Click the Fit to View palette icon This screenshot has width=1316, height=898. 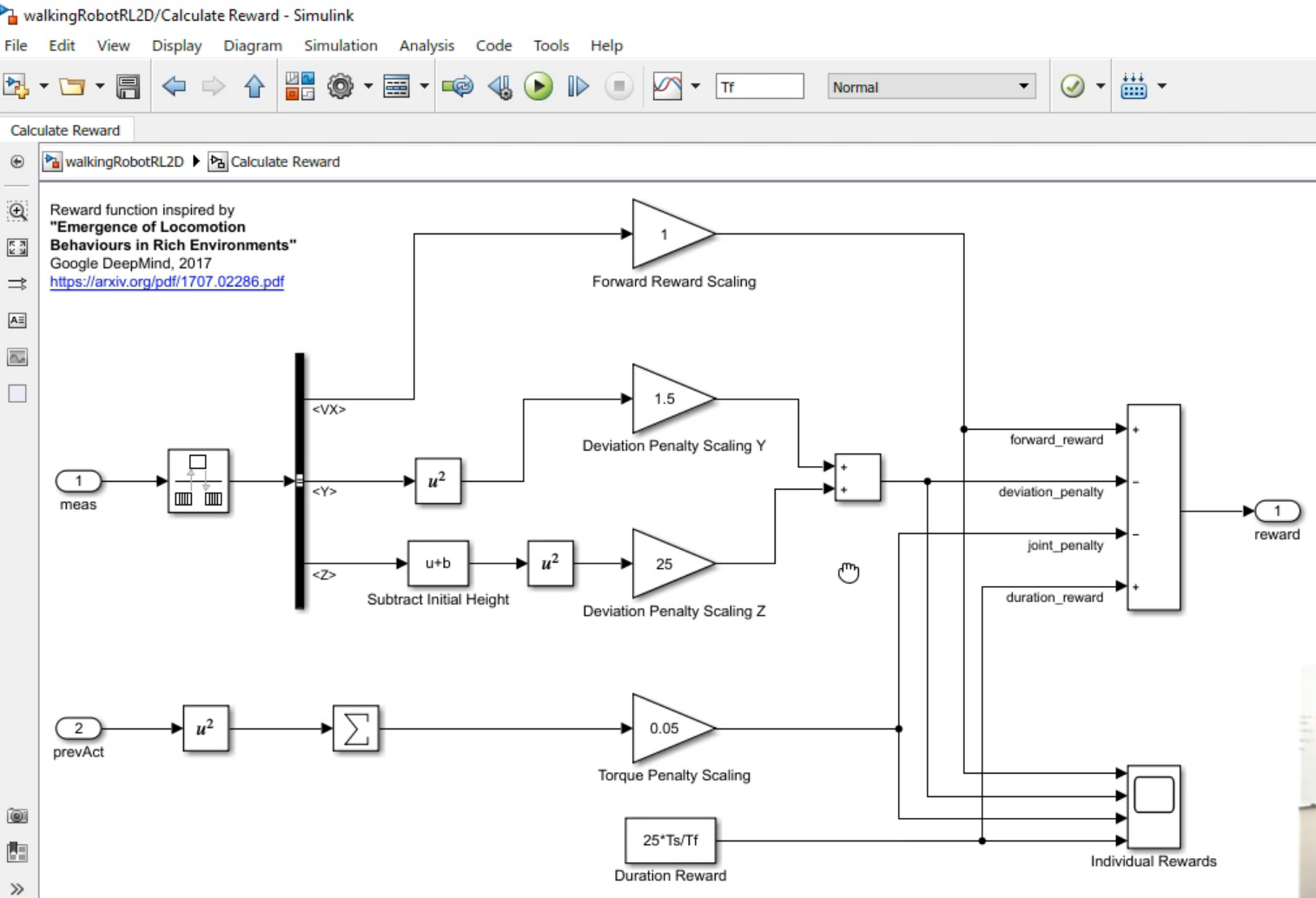coord(17,248)
